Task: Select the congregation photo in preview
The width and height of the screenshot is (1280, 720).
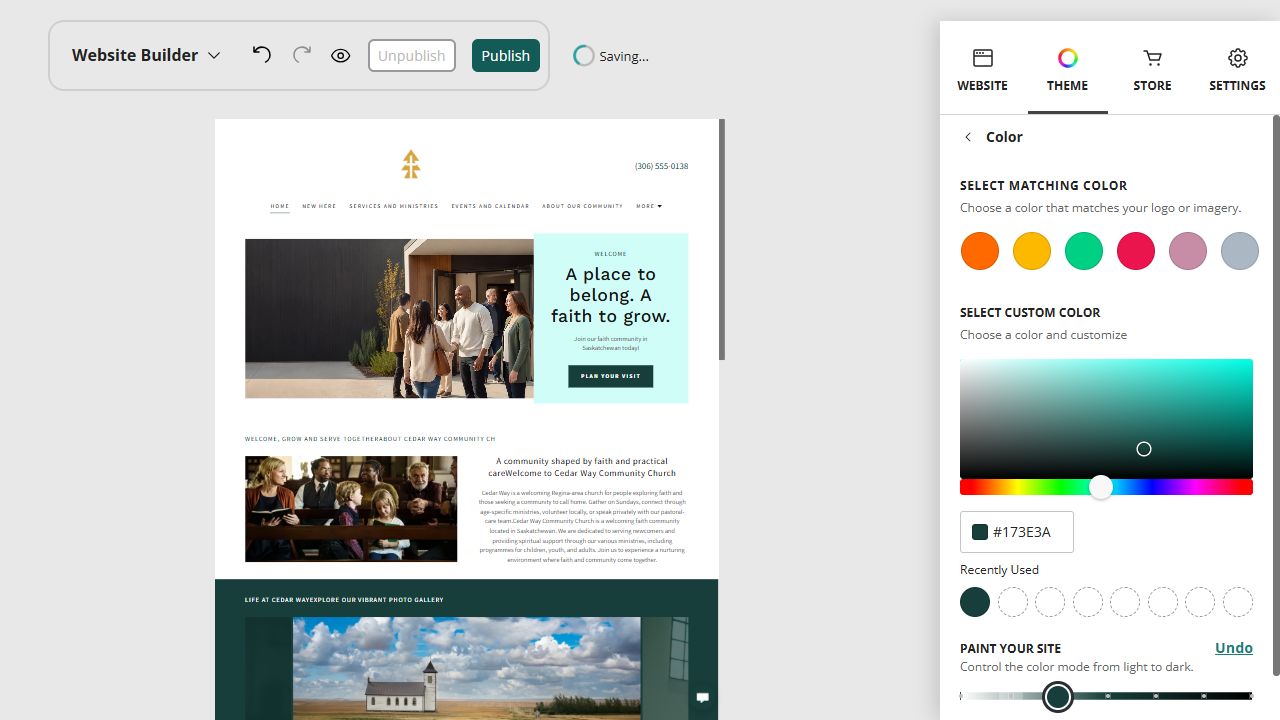Action: click(351, 509)
